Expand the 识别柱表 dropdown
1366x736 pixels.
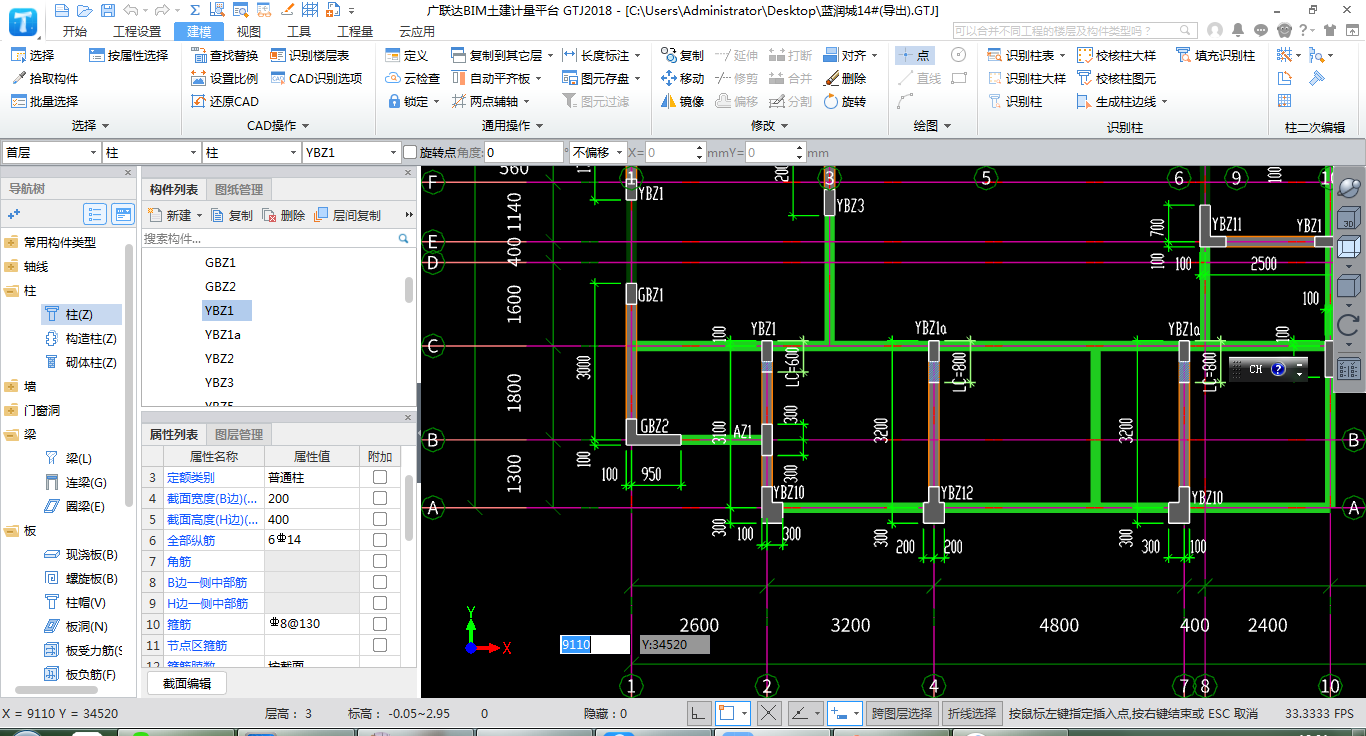[1062, 55]
